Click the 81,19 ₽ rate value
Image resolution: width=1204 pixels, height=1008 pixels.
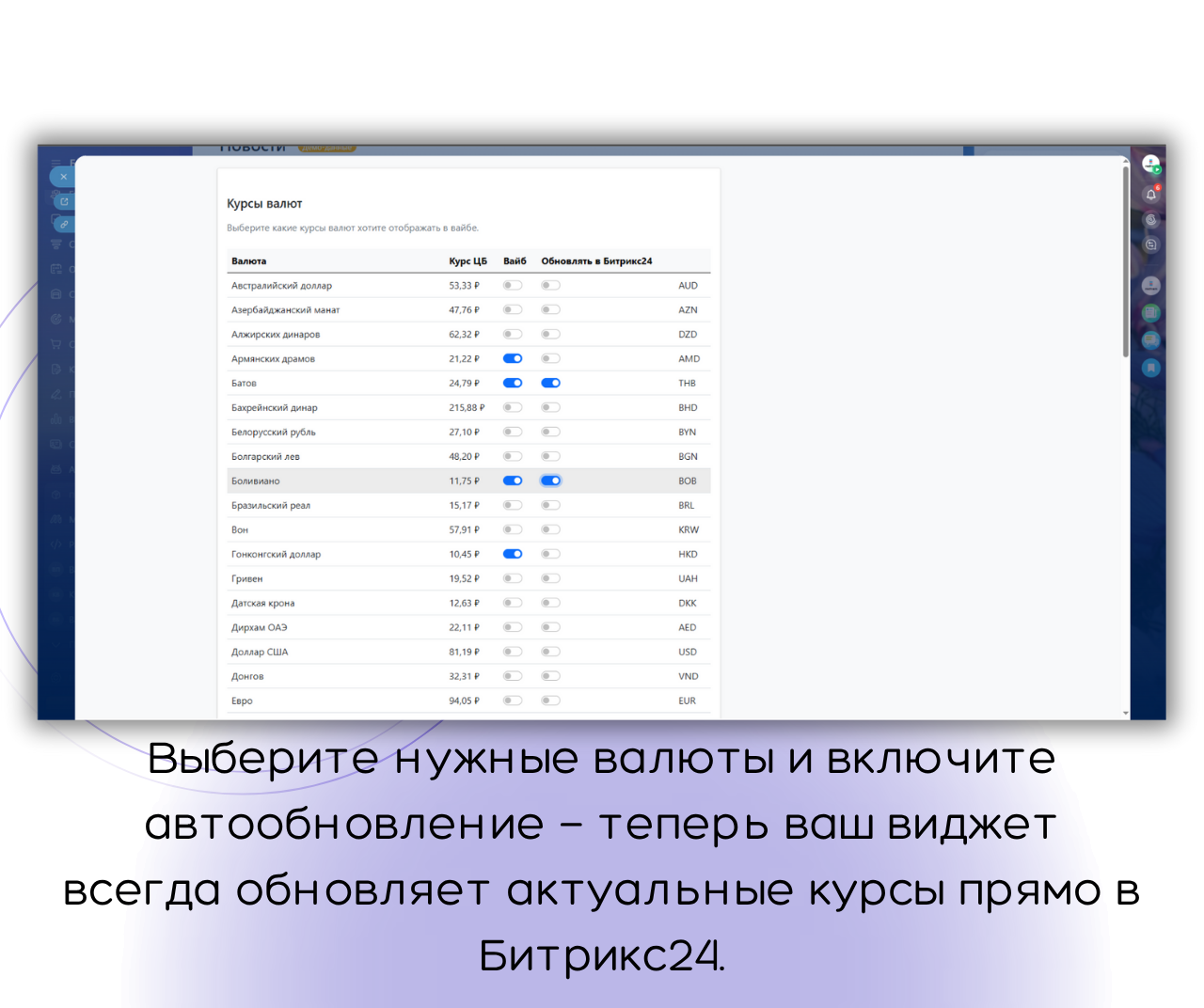click(464, 652)
